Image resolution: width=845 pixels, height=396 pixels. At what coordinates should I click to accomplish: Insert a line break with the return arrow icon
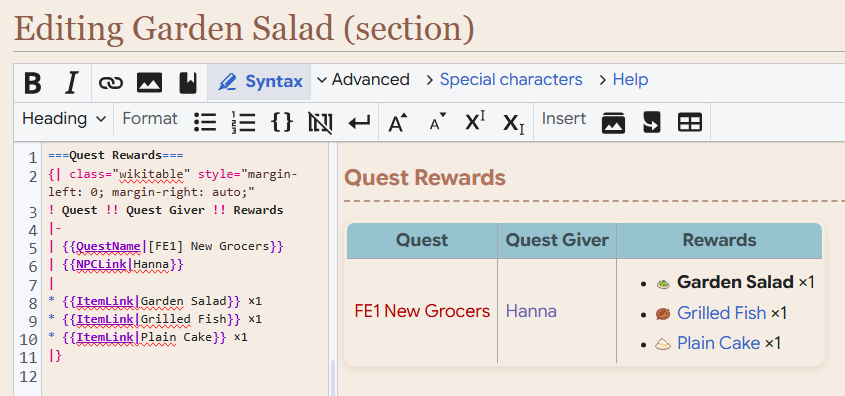pos(359,123)
